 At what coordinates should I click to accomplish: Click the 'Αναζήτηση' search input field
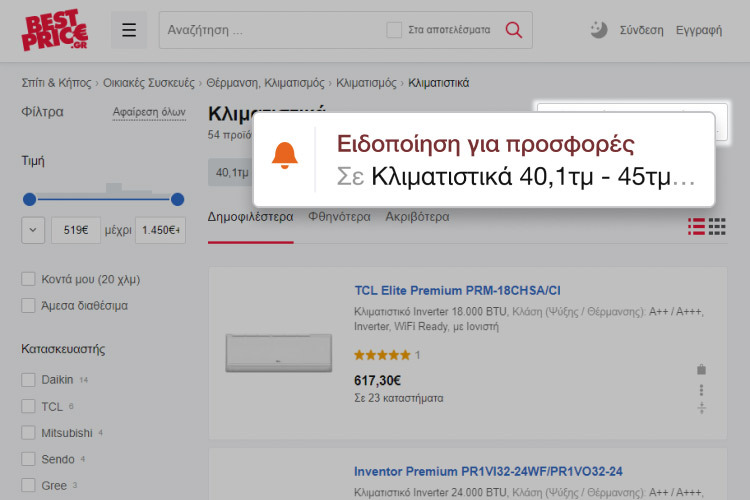coord(270,30)
